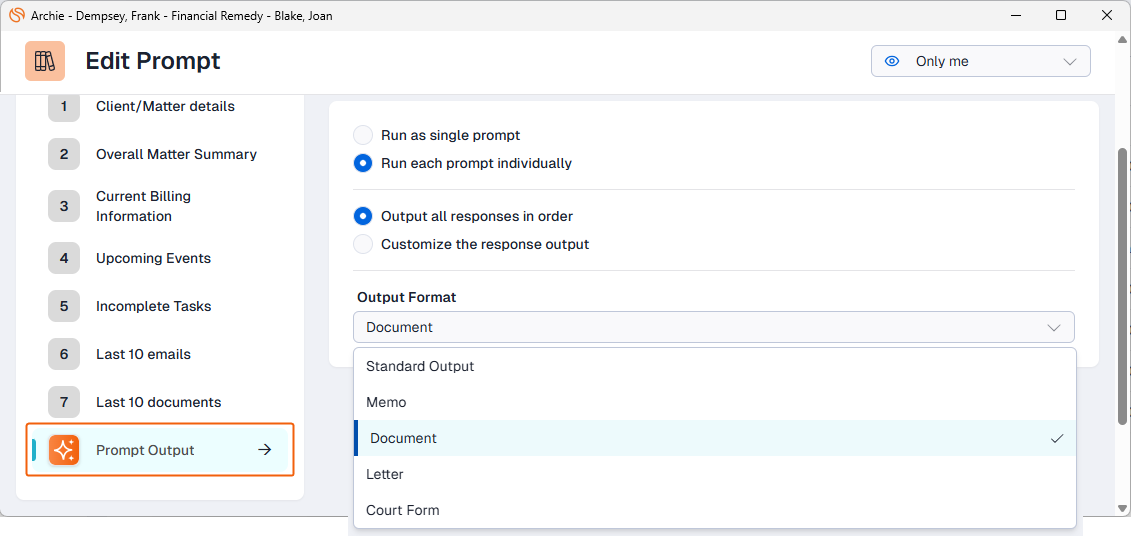This screenshot has height=541, width=1131.
Task: Click the Archie app logo in title bar
Action: 16,15
